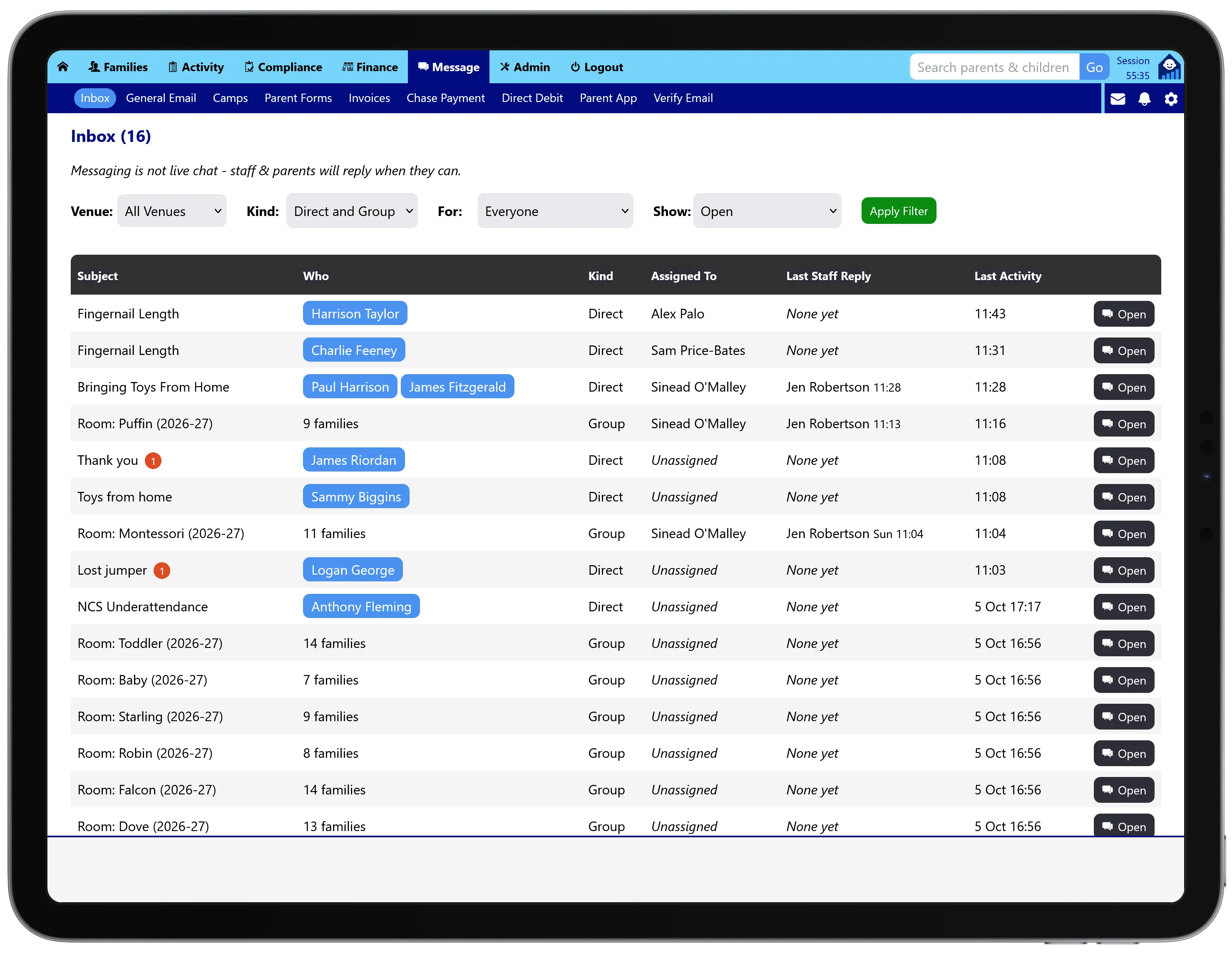
Task: Click the Harrison Taylor name tag
Action: (355, 313)
